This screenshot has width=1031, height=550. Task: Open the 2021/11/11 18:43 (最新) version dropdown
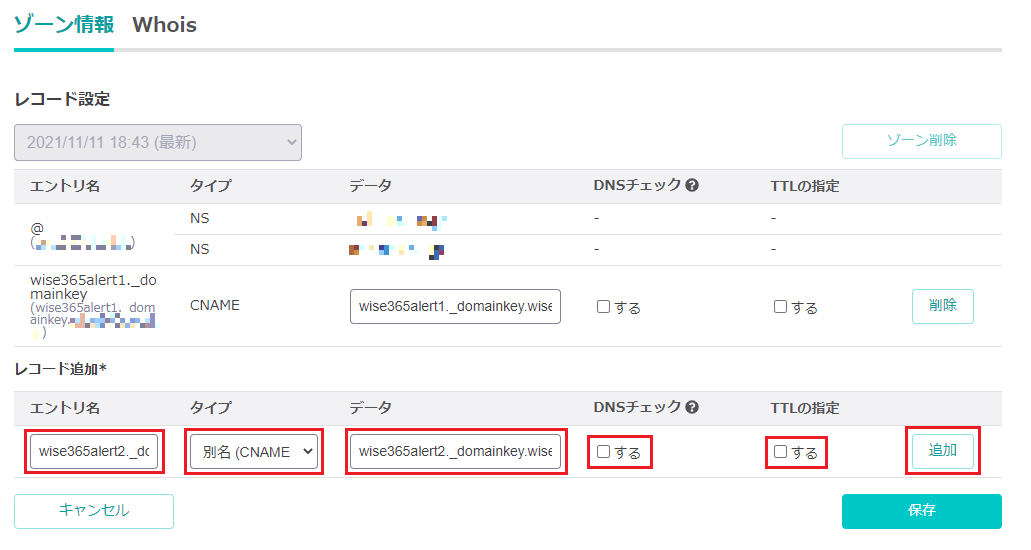(x=158, y=142)
